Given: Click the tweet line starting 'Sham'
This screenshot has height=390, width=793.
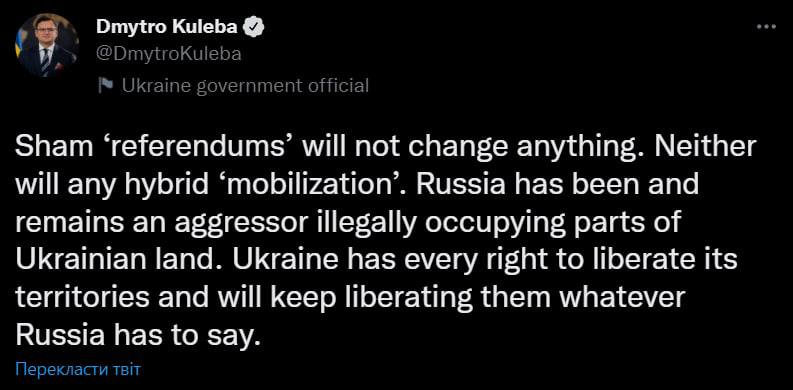Looking at the screenshot, I should pyautogui.click(x=385, y=147).
